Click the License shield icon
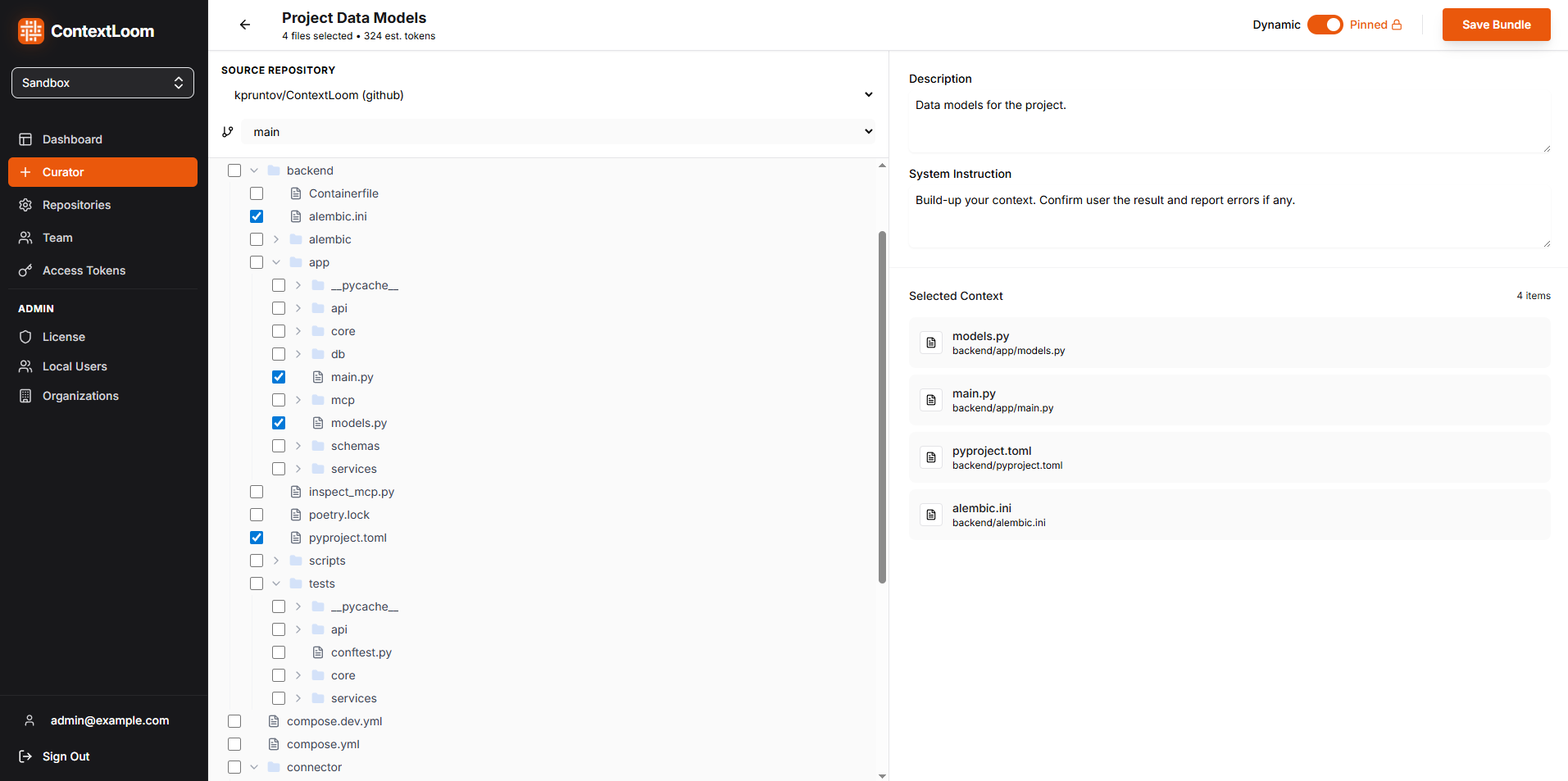 26,337
